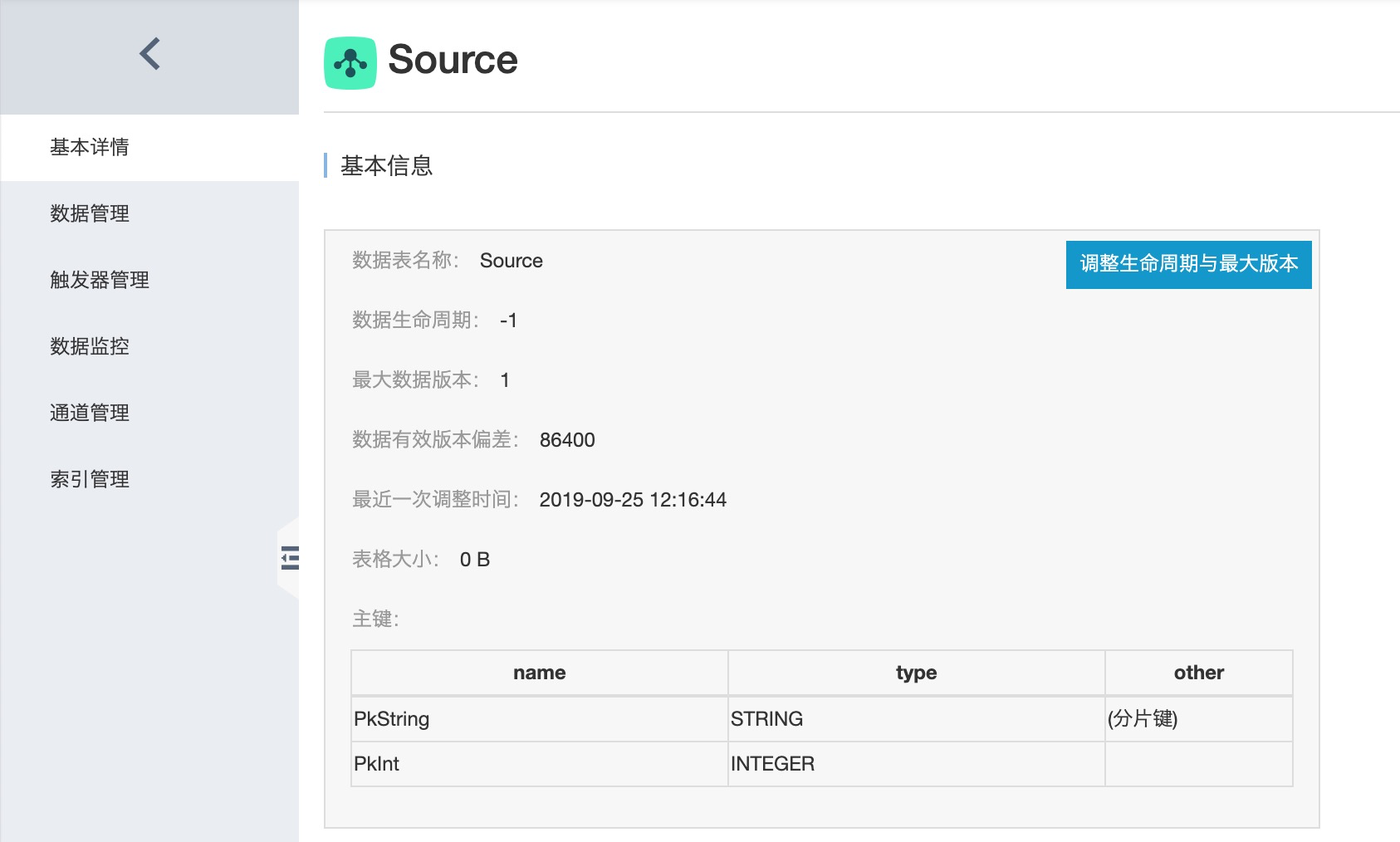Click the back arrow chevron
This screenshot has width=1400, height=842.
149,54
